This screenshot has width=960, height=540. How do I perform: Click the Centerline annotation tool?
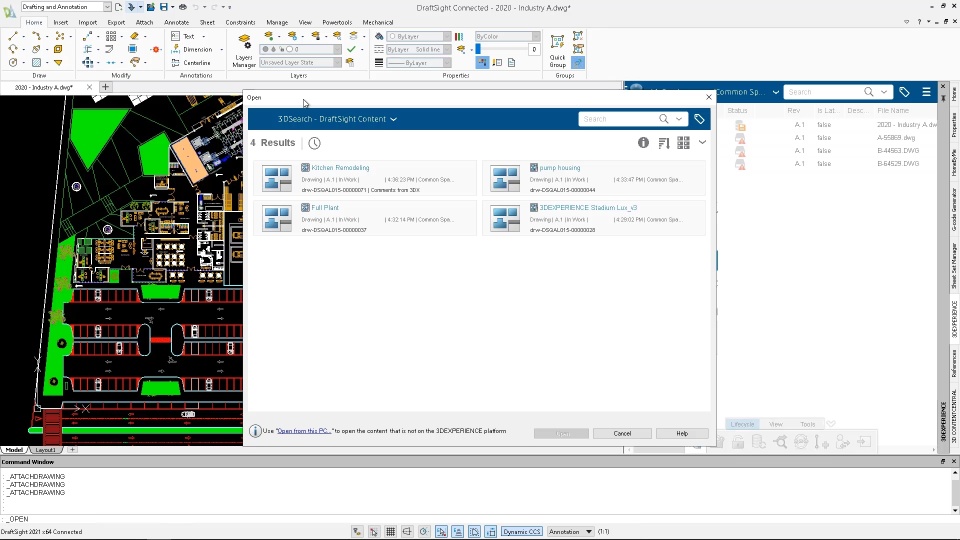pos(190,62)
